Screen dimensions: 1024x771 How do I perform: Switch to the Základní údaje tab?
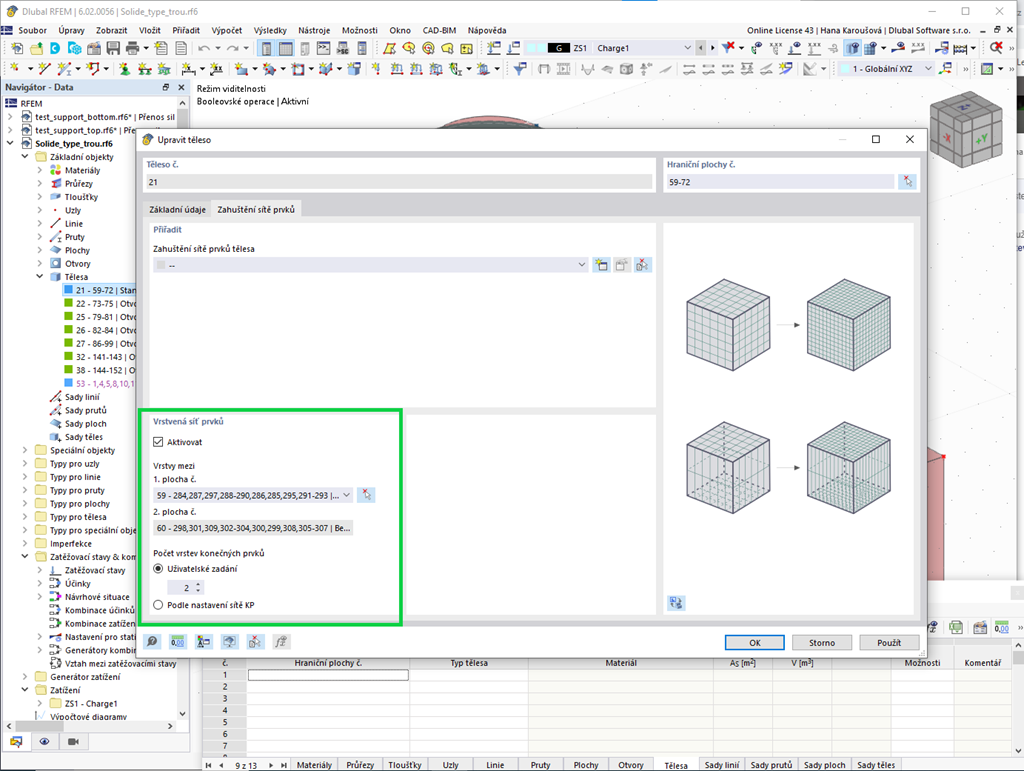178,210
